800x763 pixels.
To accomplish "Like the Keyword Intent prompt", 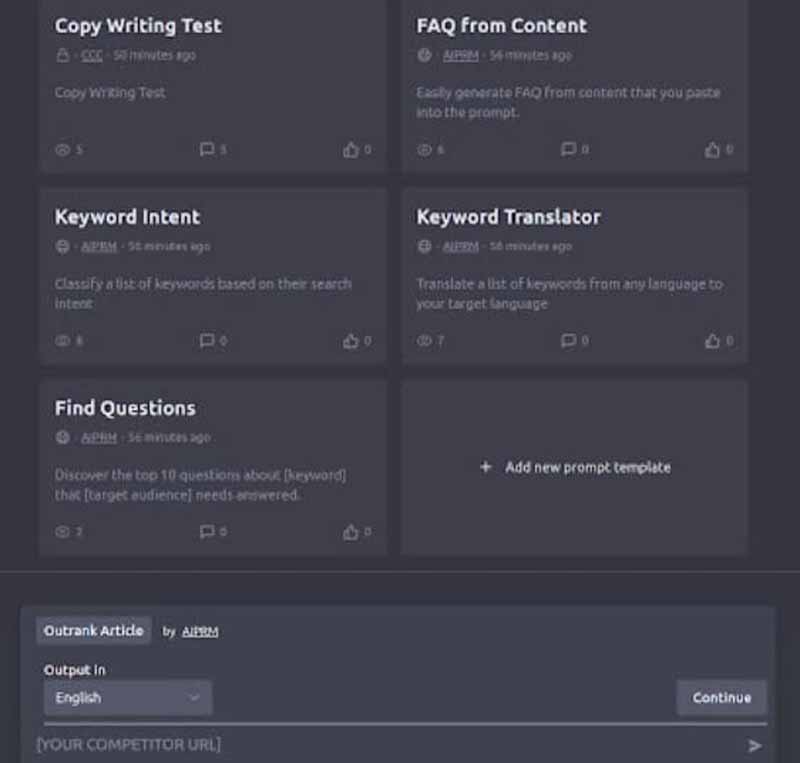I will pyautogui.click(x=351, y=341).
